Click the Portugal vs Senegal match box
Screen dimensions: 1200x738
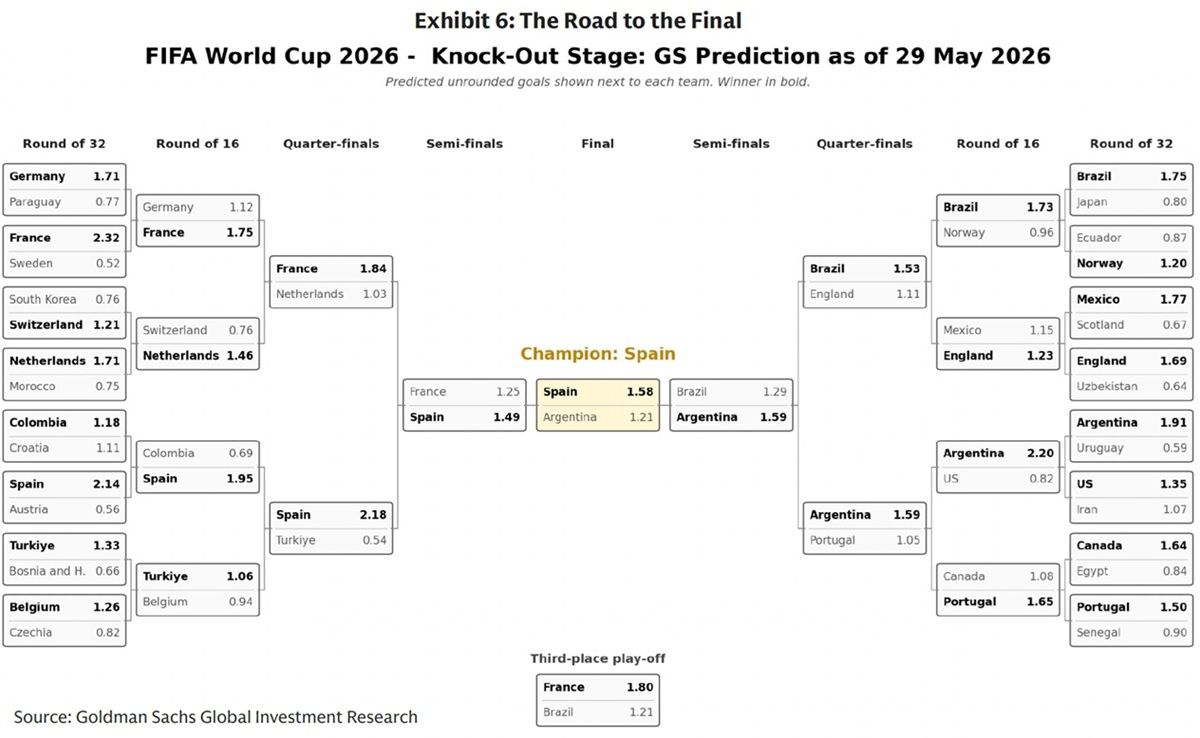pyautogui.click(x=1132, y=620)
